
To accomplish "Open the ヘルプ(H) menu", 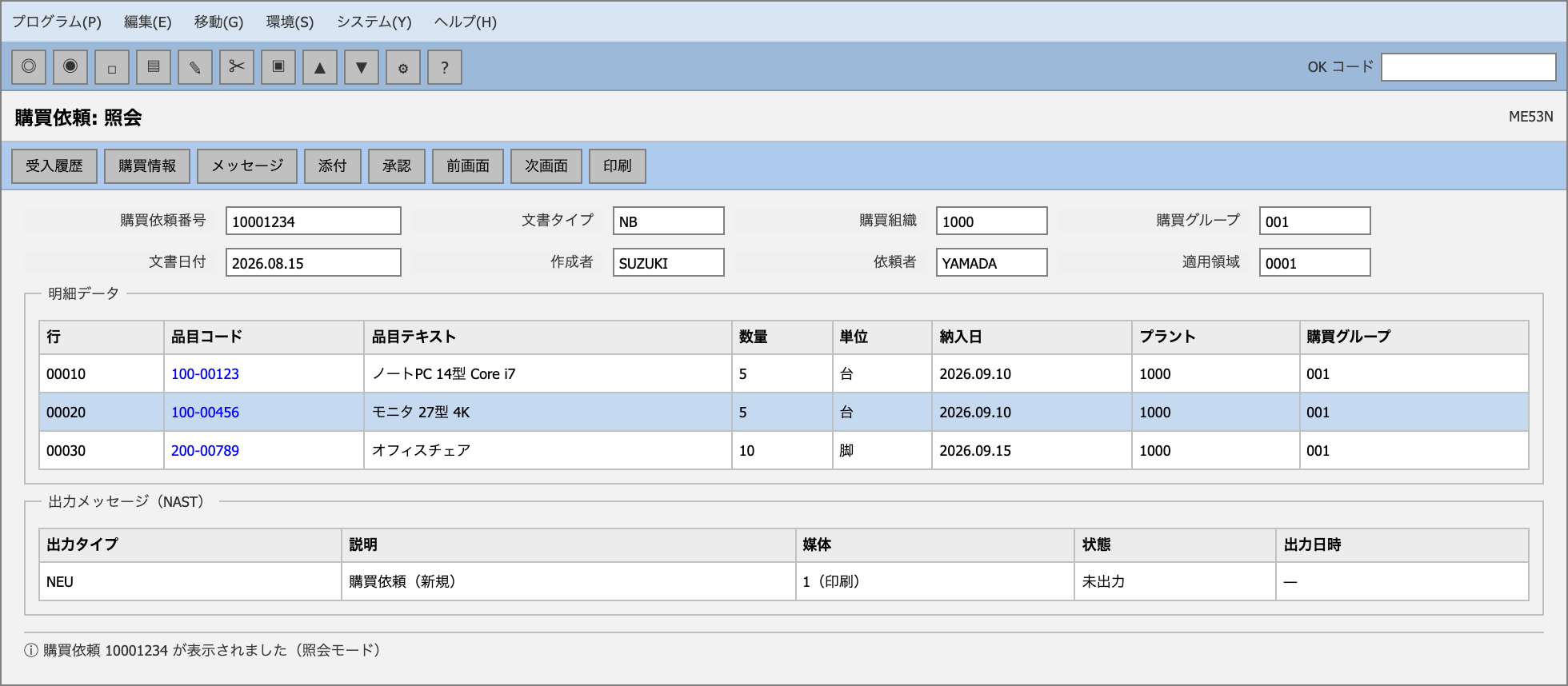I will 466,22.
